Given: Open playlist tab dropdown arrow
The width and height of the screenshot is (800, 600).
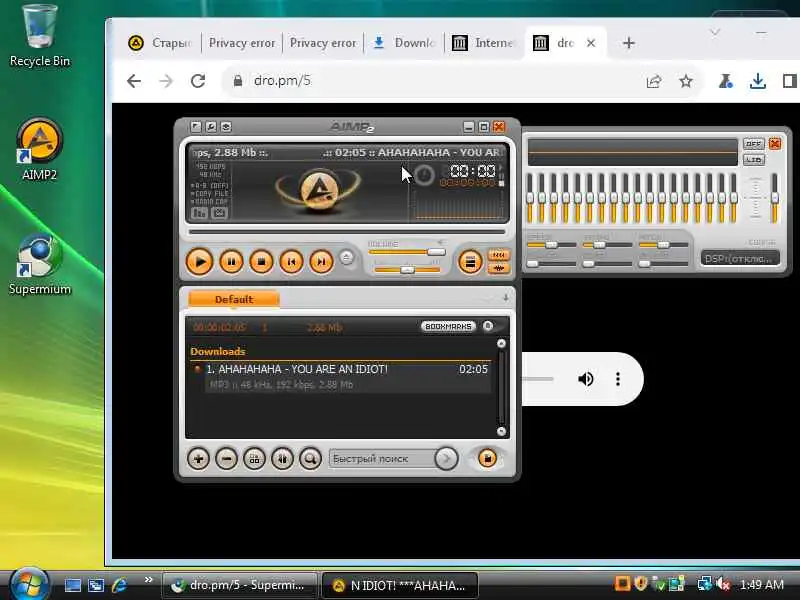Looking at the screenshot, I should click(x=506, y=297).
